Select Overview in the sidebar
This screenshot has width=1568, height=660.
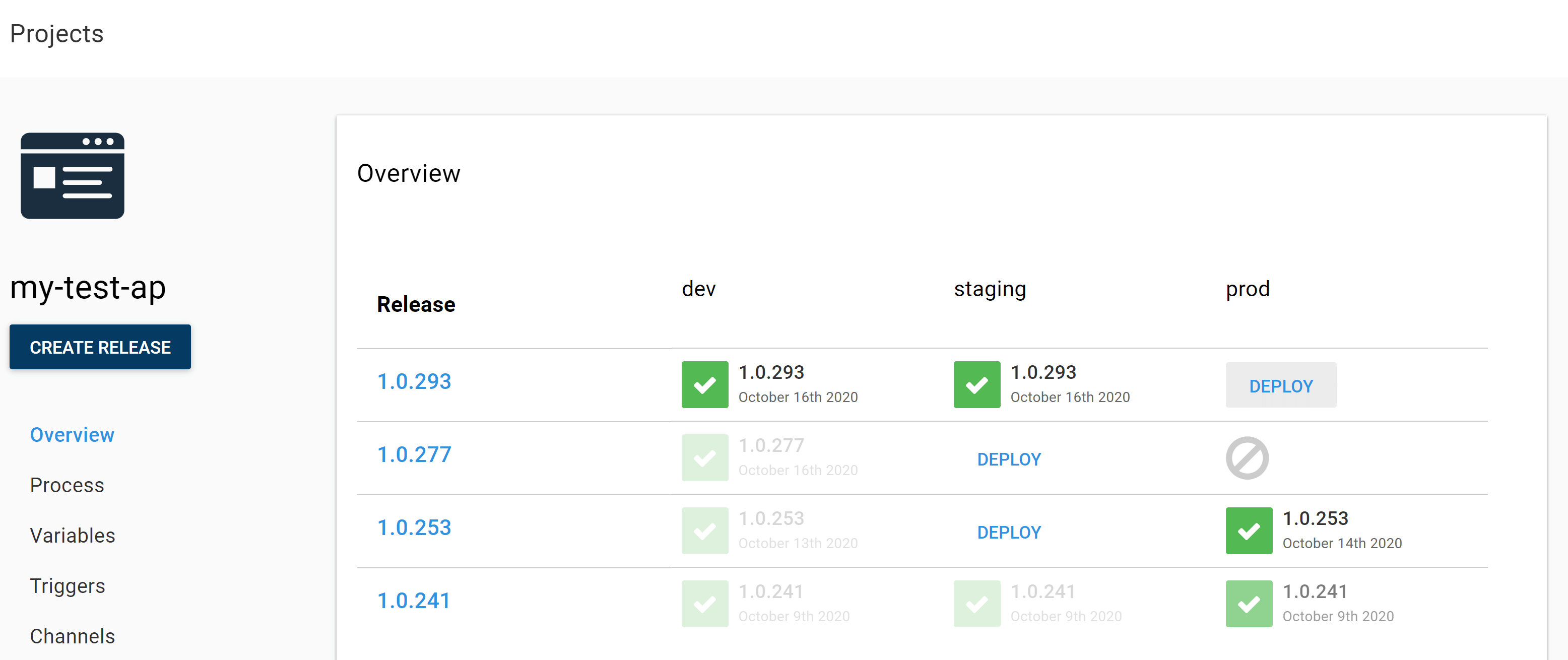pos(72,435)
